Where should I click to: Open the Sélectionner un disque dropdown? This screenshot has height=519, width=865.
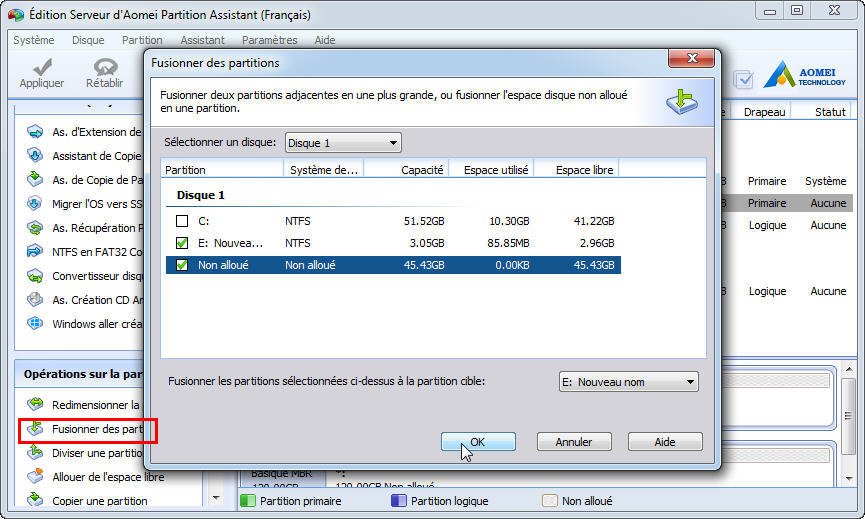(x=343, y=143)
